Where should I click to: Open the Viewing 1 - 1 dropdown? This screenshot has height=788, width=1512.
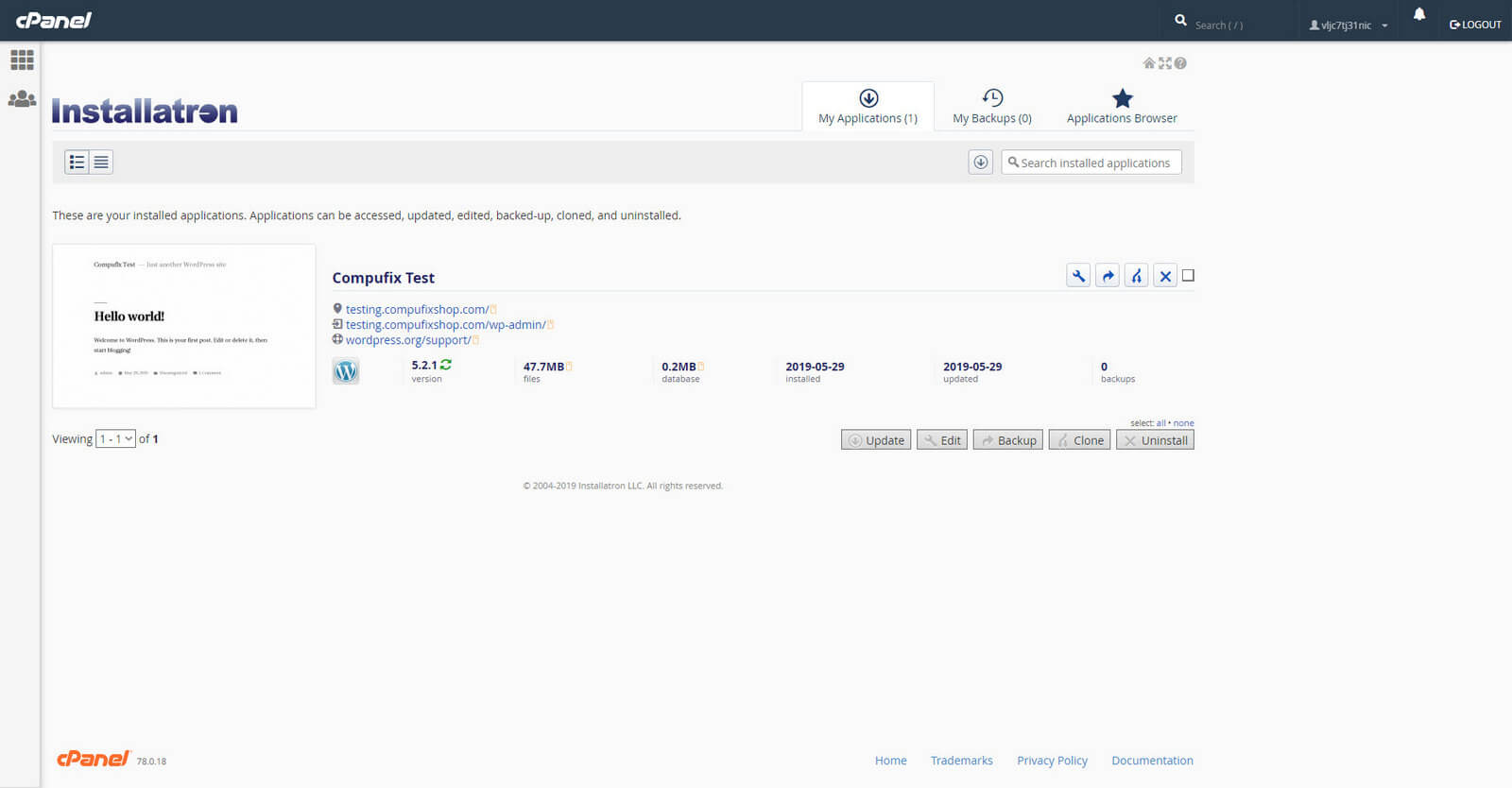pyautogui.click(x=115, y=439)
